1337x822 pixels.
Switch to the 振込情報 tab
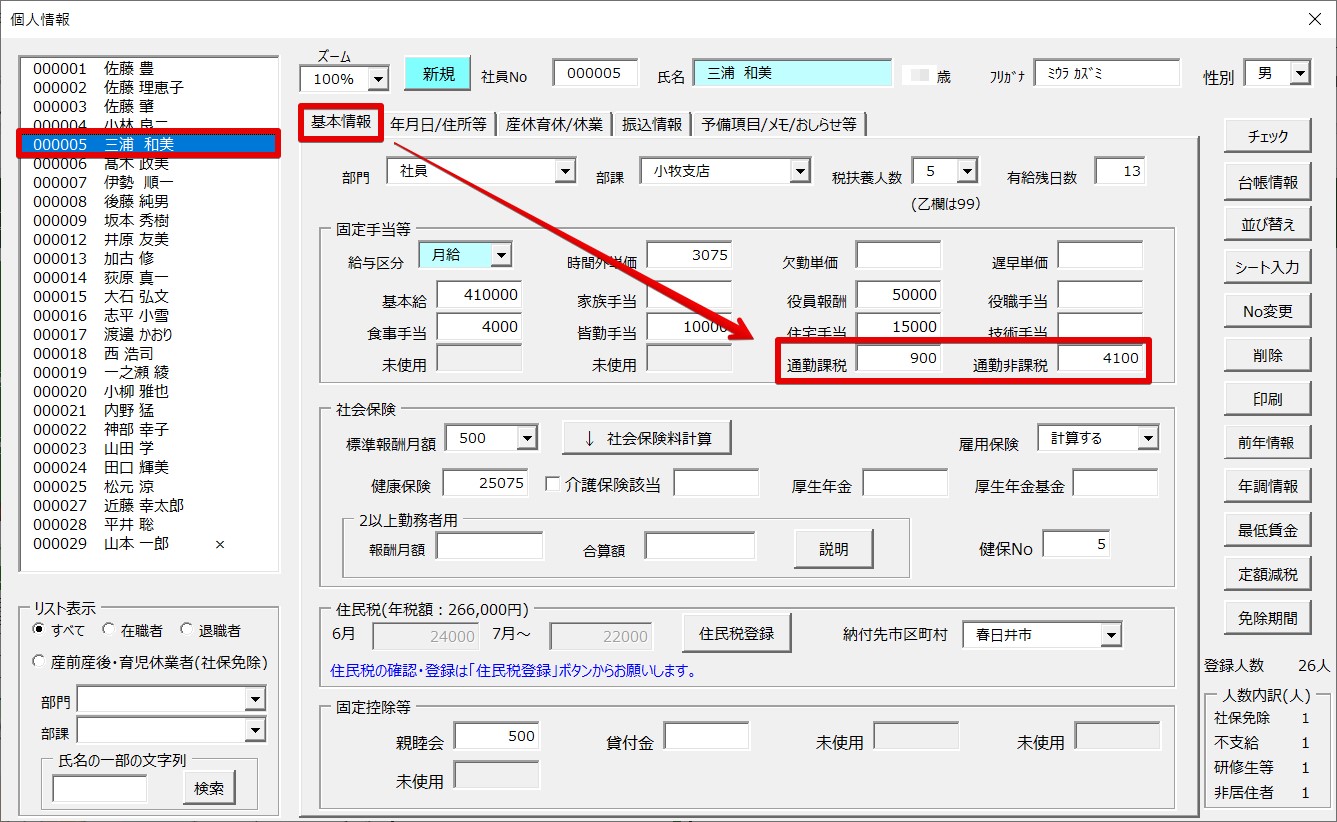click(651, 124)
